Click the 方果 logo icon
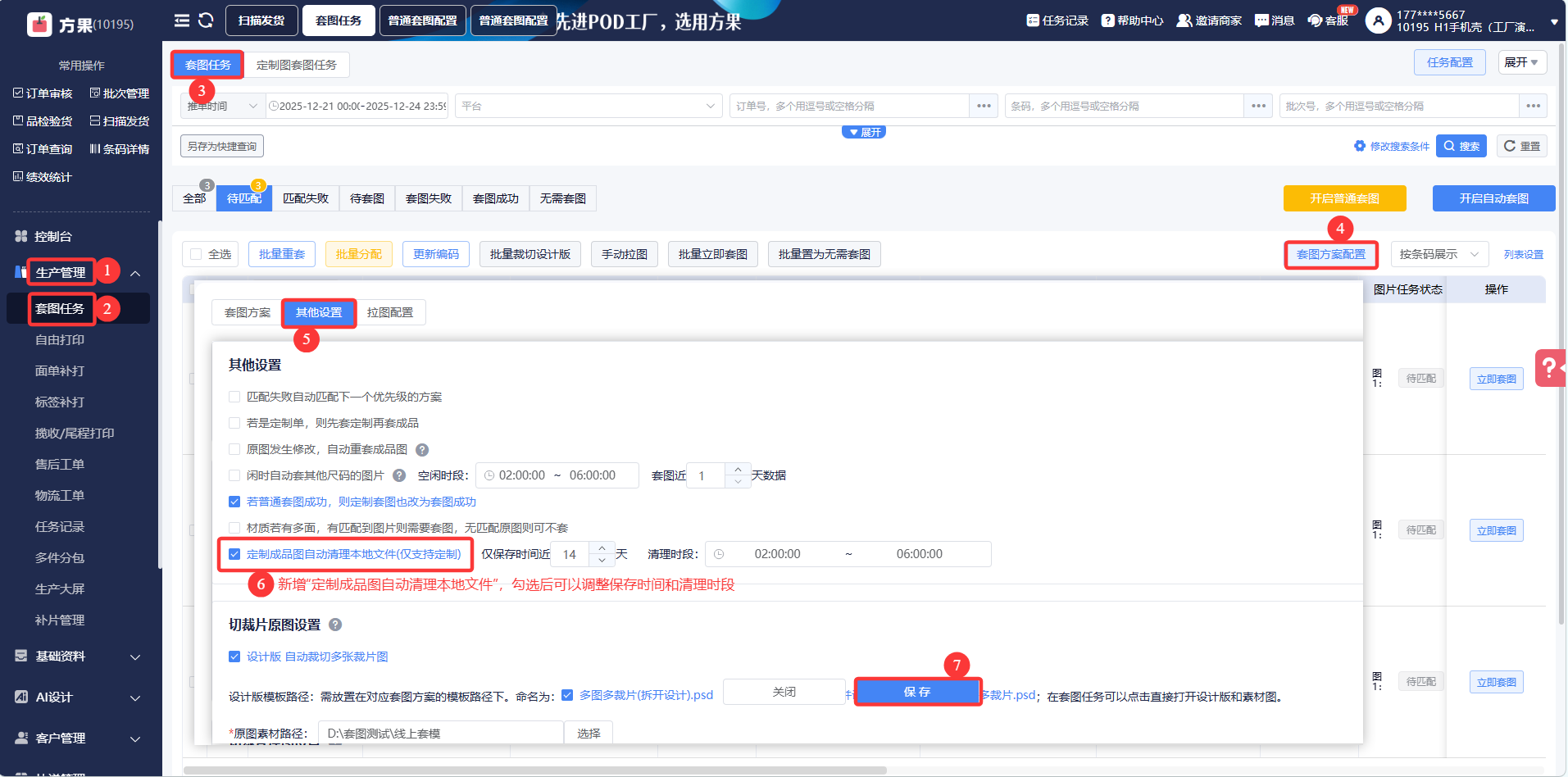Image resolution: width=1568 pixels, height=777 pixels. (x=39, y=25)
